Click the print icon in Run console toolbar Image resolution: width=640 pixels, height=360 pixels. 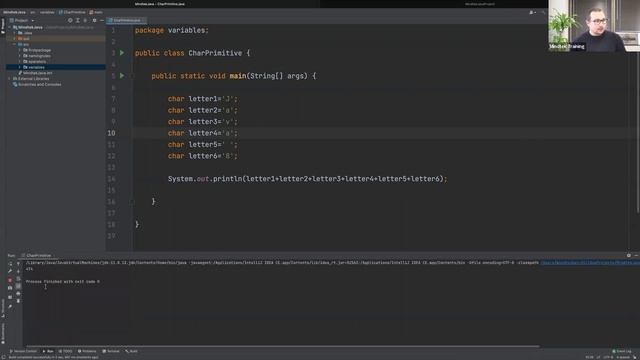click(18, 293)
